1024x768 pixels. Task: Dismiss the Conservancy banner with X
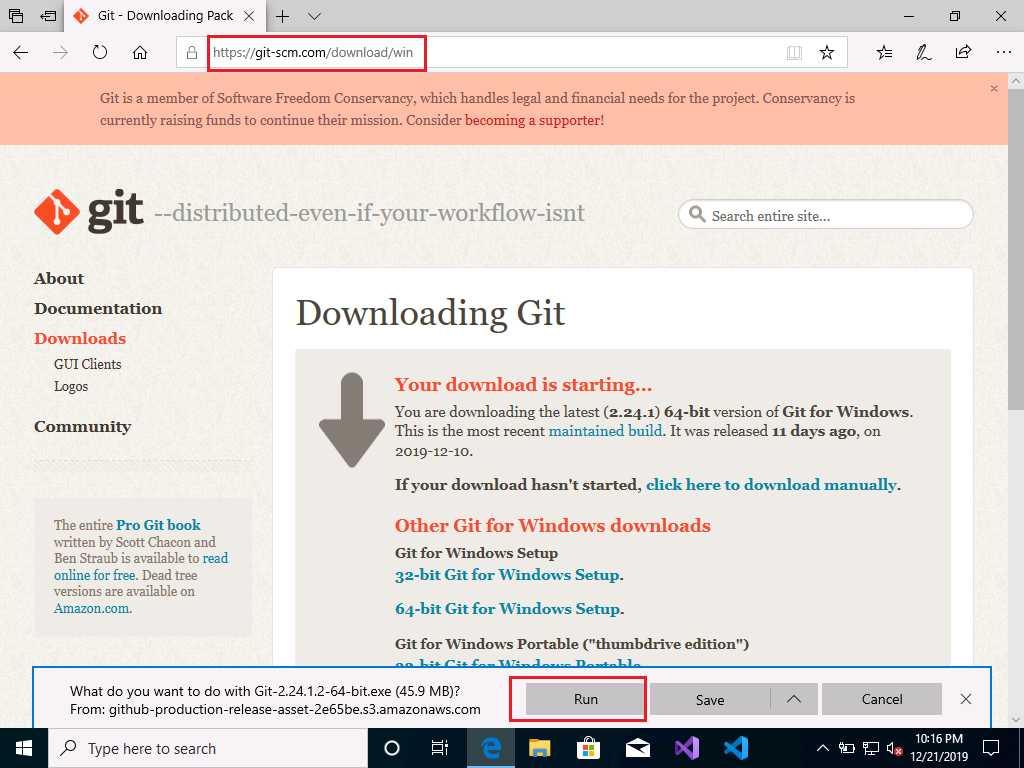tap(994, 88)
